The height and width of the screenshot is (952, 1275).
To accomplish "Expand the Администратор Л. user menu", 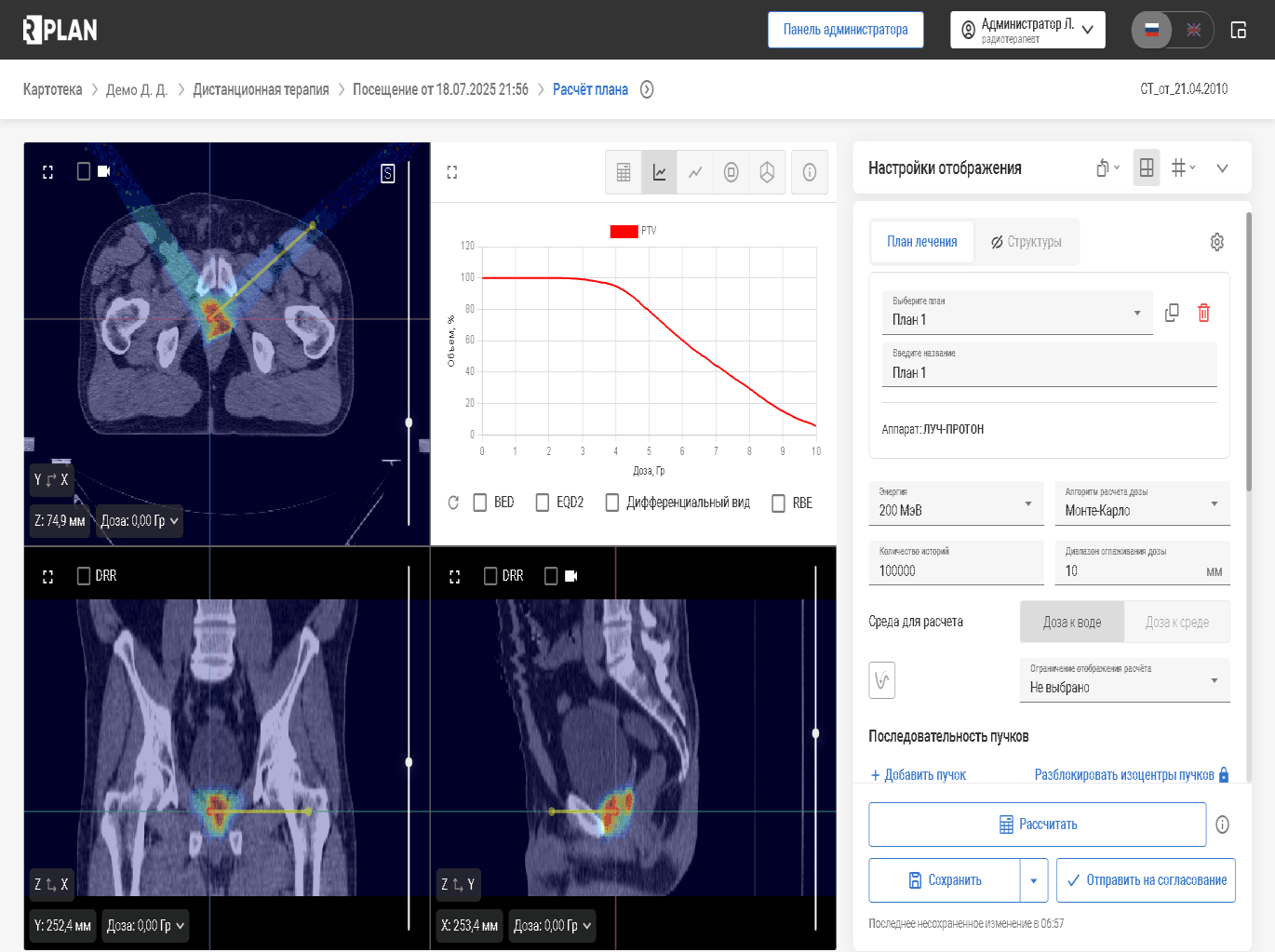I will coord(1027,30).
